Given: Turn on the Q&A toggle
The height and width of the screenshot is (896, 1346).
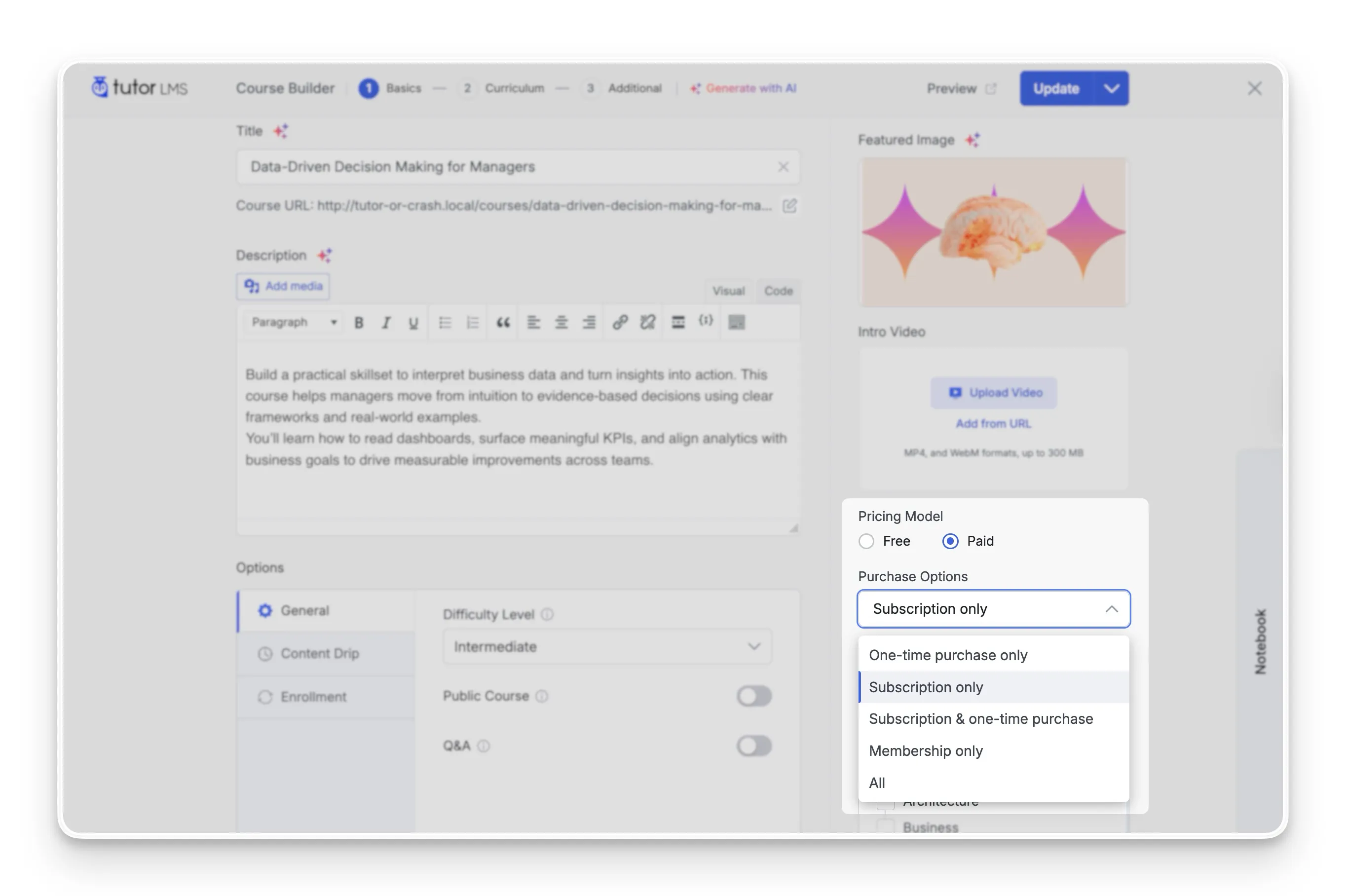Looking at the screenshot, I should click(753, 746).
